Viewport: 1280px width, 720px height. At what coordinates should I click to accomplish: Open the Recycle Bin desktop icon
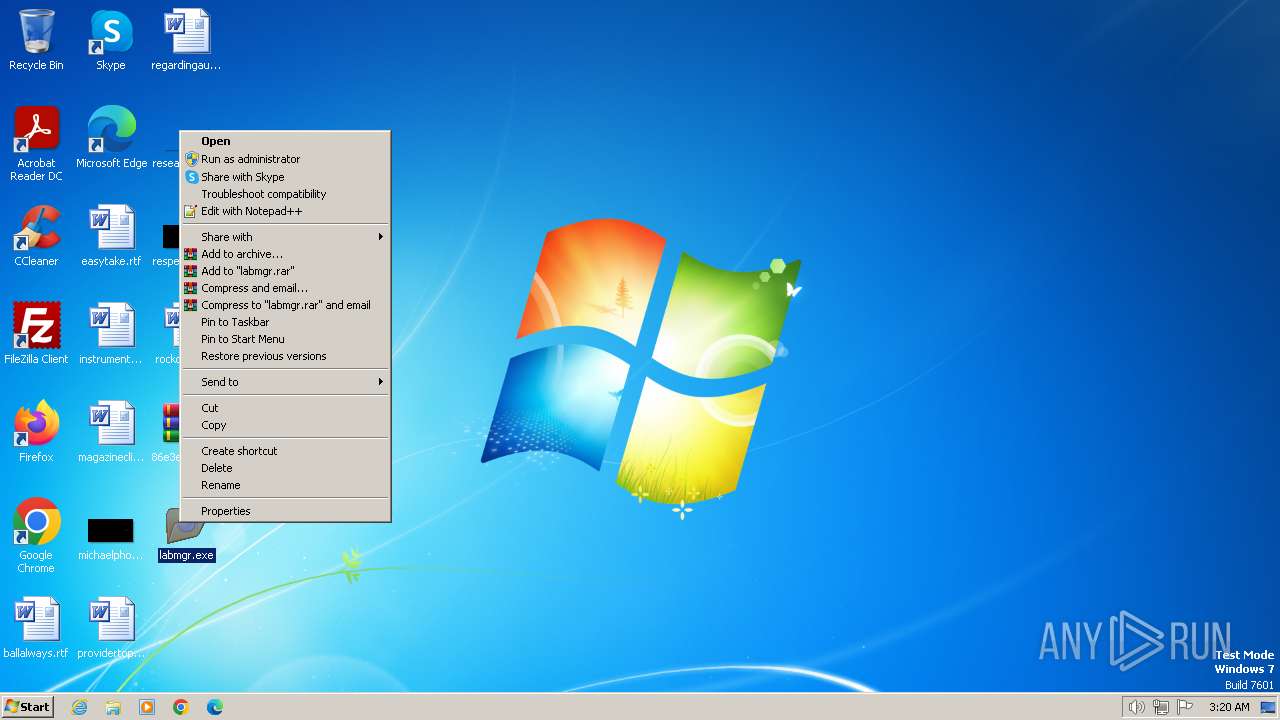[36, 40]
